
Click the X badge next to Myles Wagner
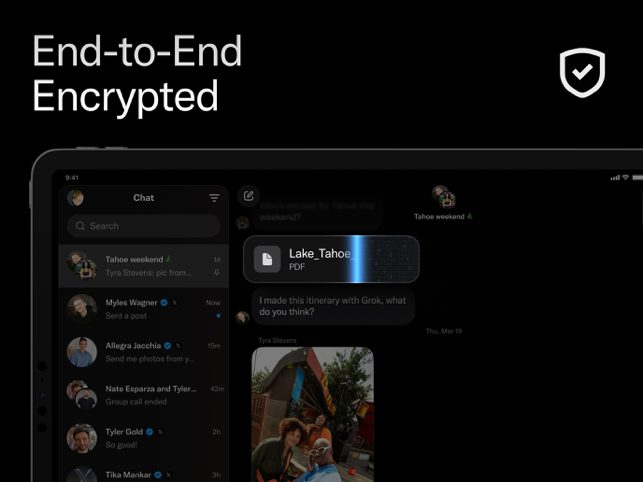pyautogui.click(x=175, y=302)
